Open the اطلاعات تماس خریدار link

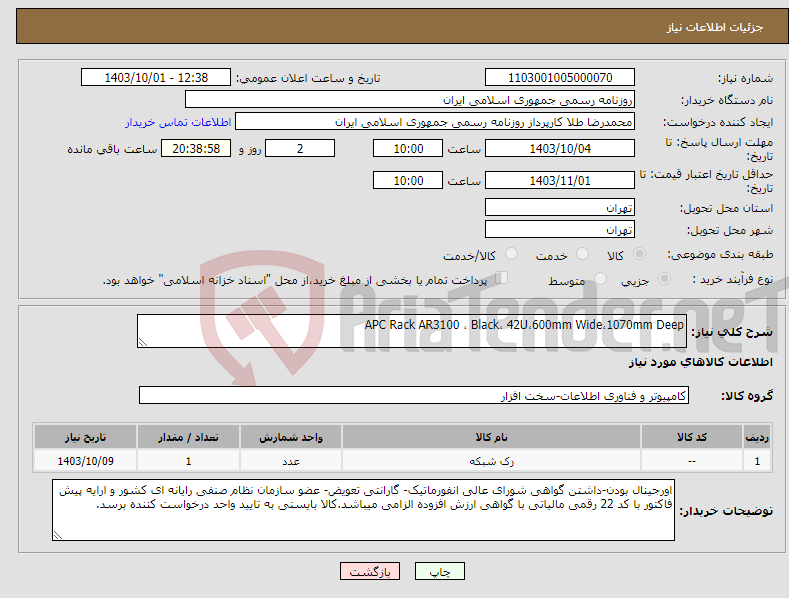(178, 122)
